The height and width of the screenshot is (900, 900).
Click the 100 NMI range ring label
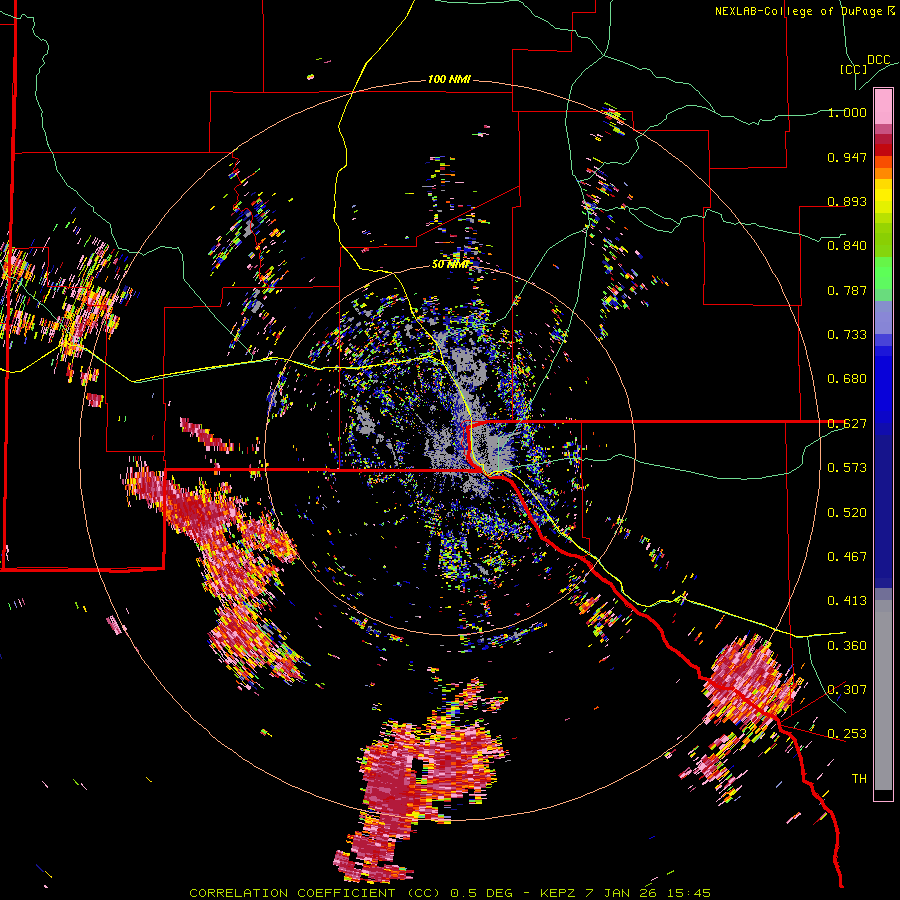pos(449,79)
